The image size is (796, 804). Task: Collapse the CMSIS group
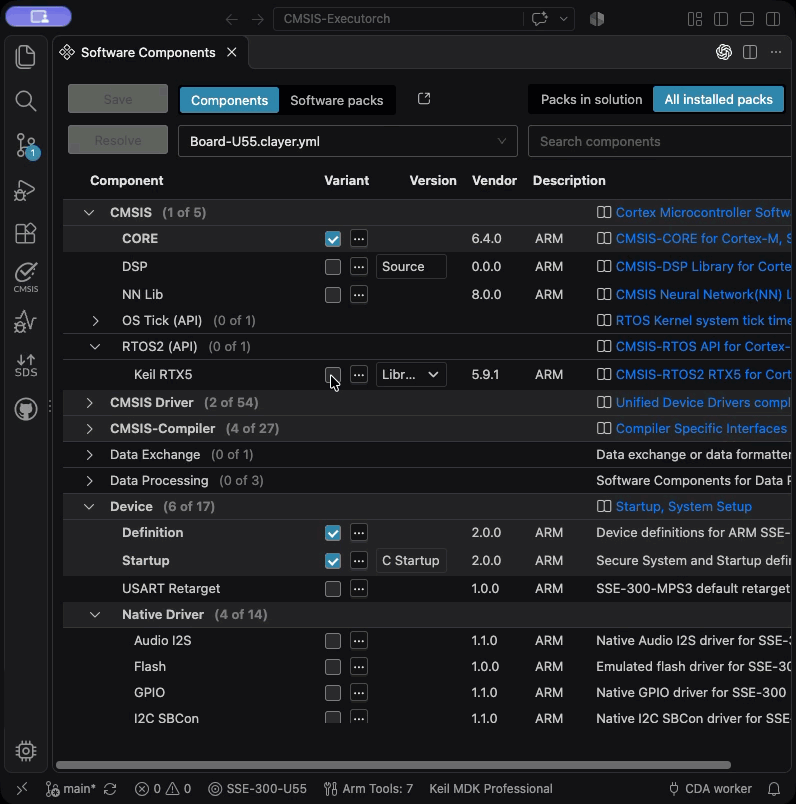coord(89,212)
